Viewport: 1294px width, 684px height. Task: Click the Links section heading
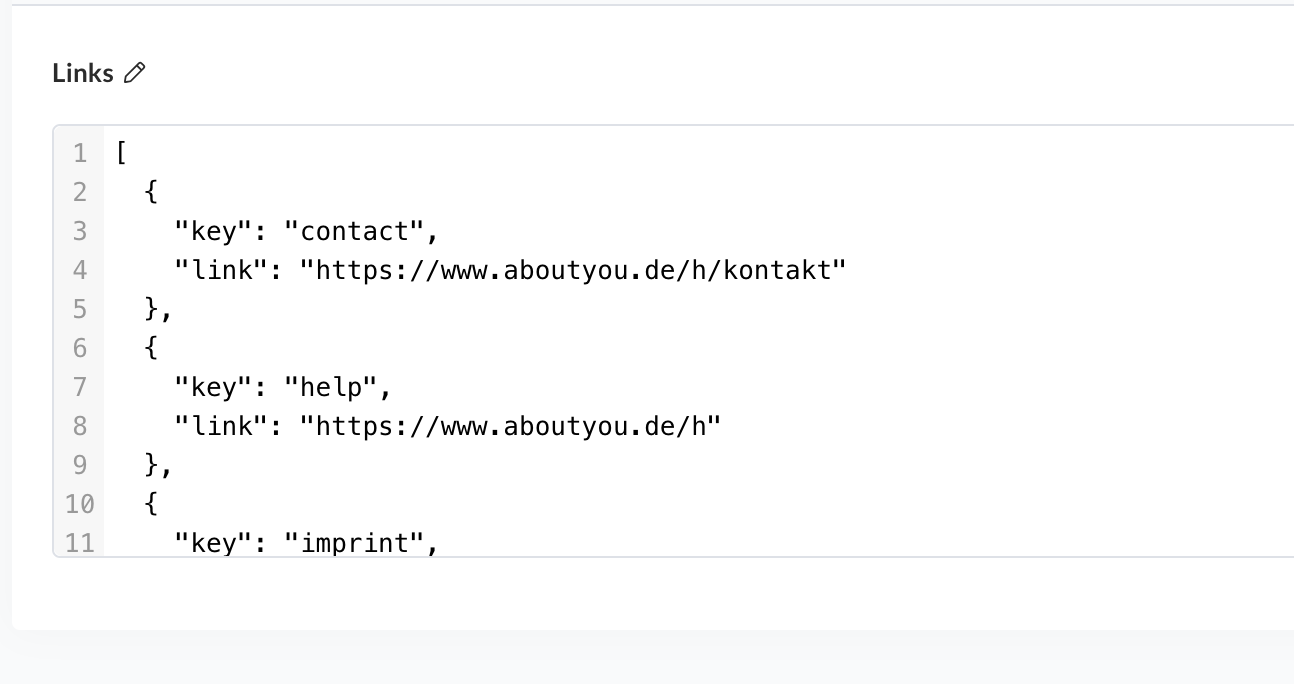point(83,73)
